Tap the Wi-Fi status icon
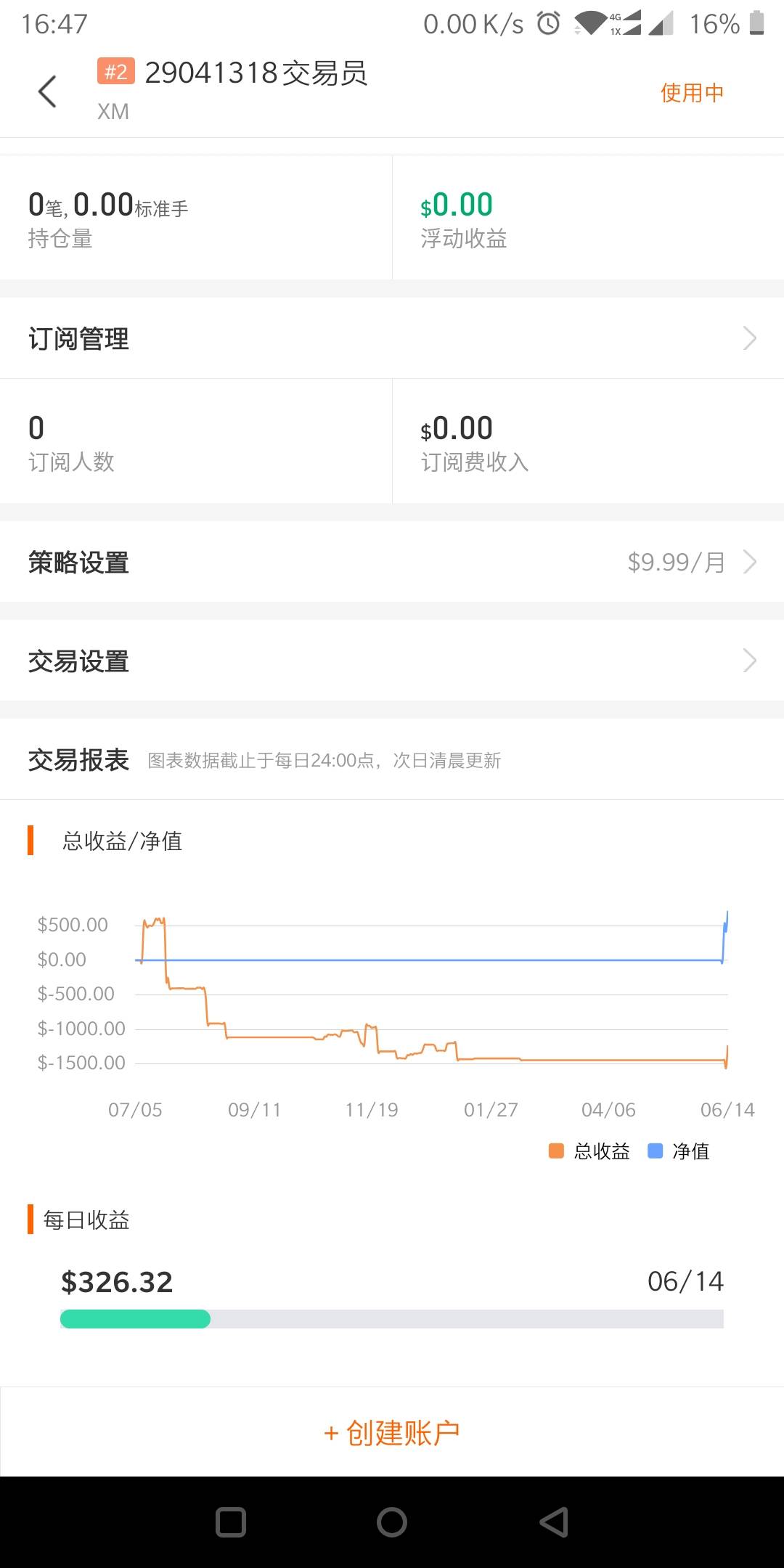The image size is (784, 1568). coord(589,23)
